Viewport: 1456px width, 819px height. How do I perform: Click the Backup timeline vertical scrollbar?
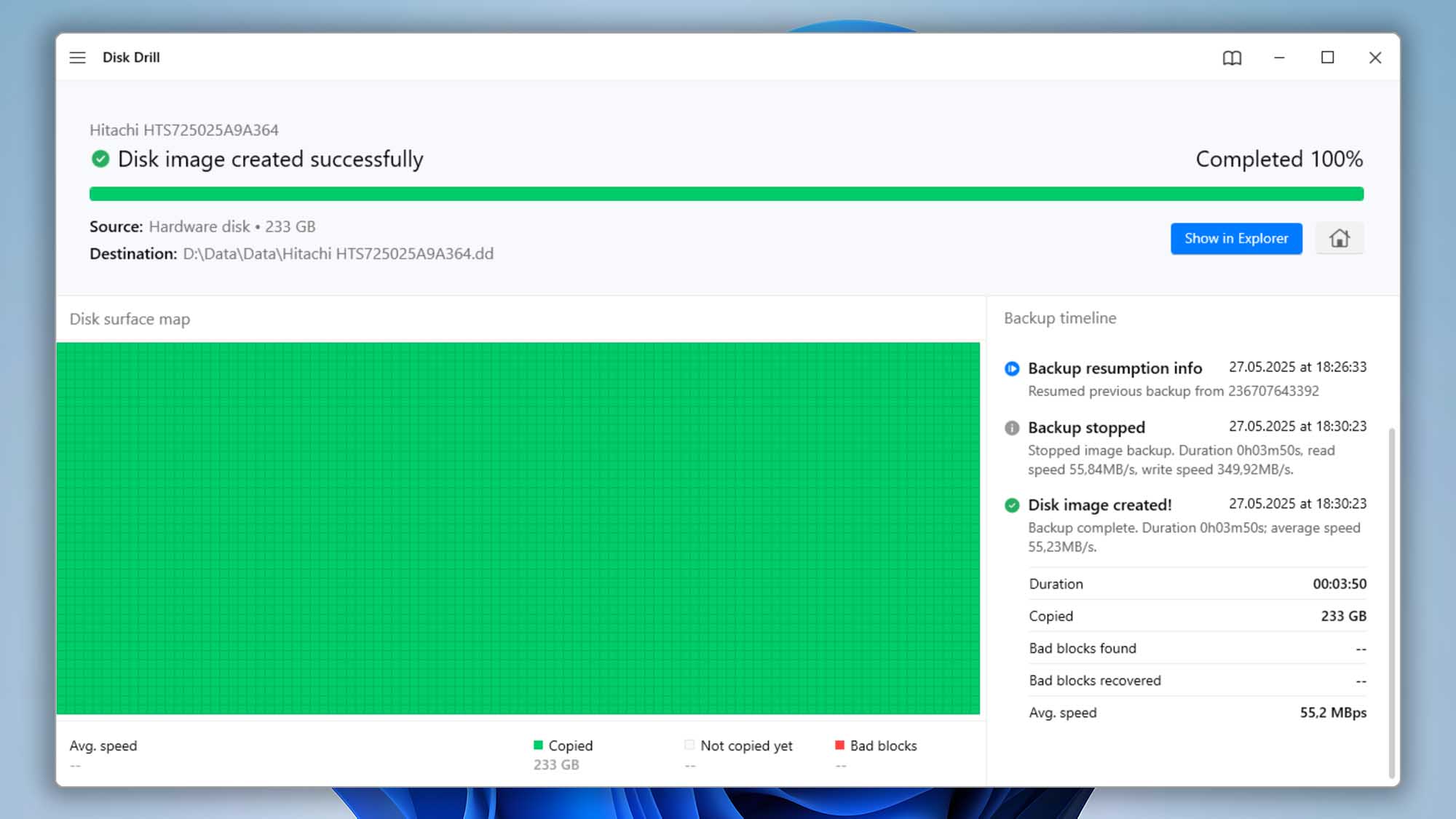[x=1392, y=603]
